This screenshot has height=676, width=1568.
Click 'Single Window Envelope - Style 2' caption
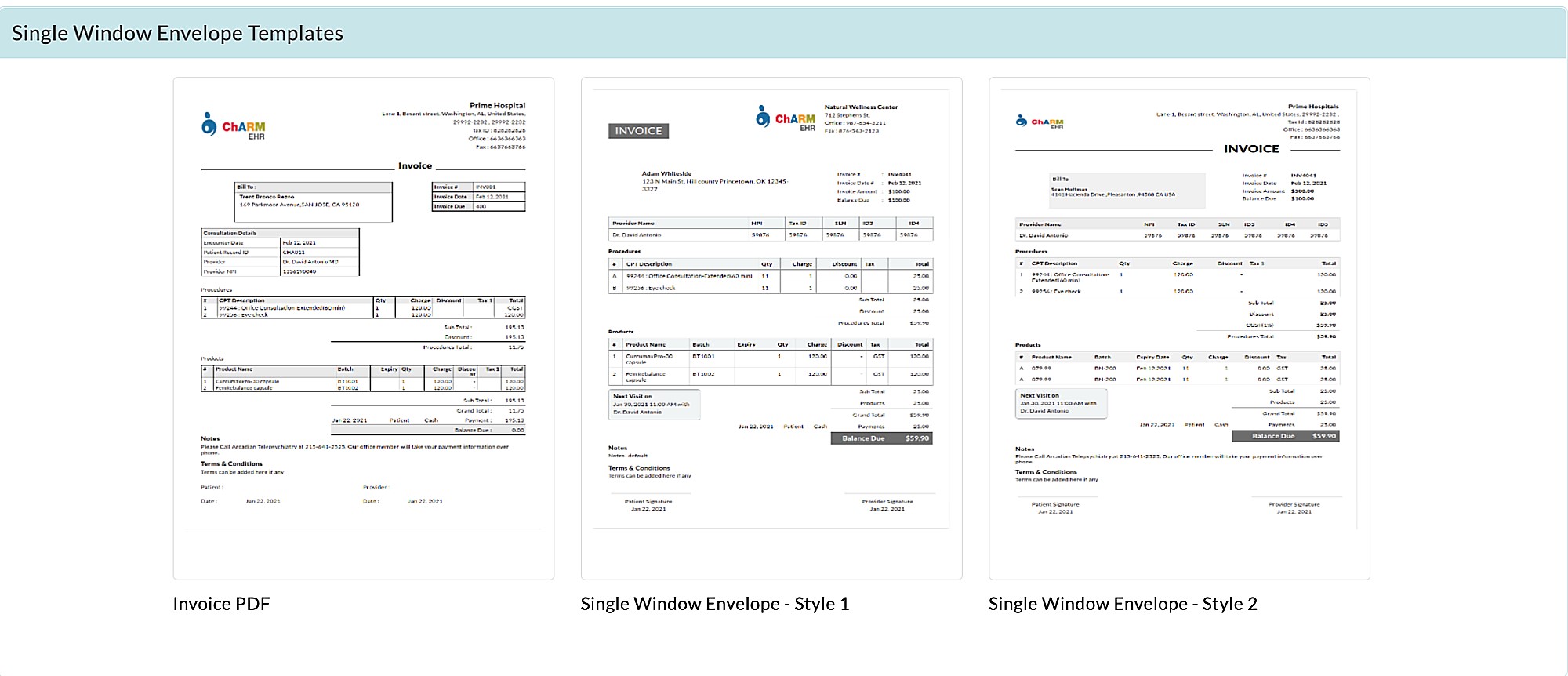pos(1123,604)
